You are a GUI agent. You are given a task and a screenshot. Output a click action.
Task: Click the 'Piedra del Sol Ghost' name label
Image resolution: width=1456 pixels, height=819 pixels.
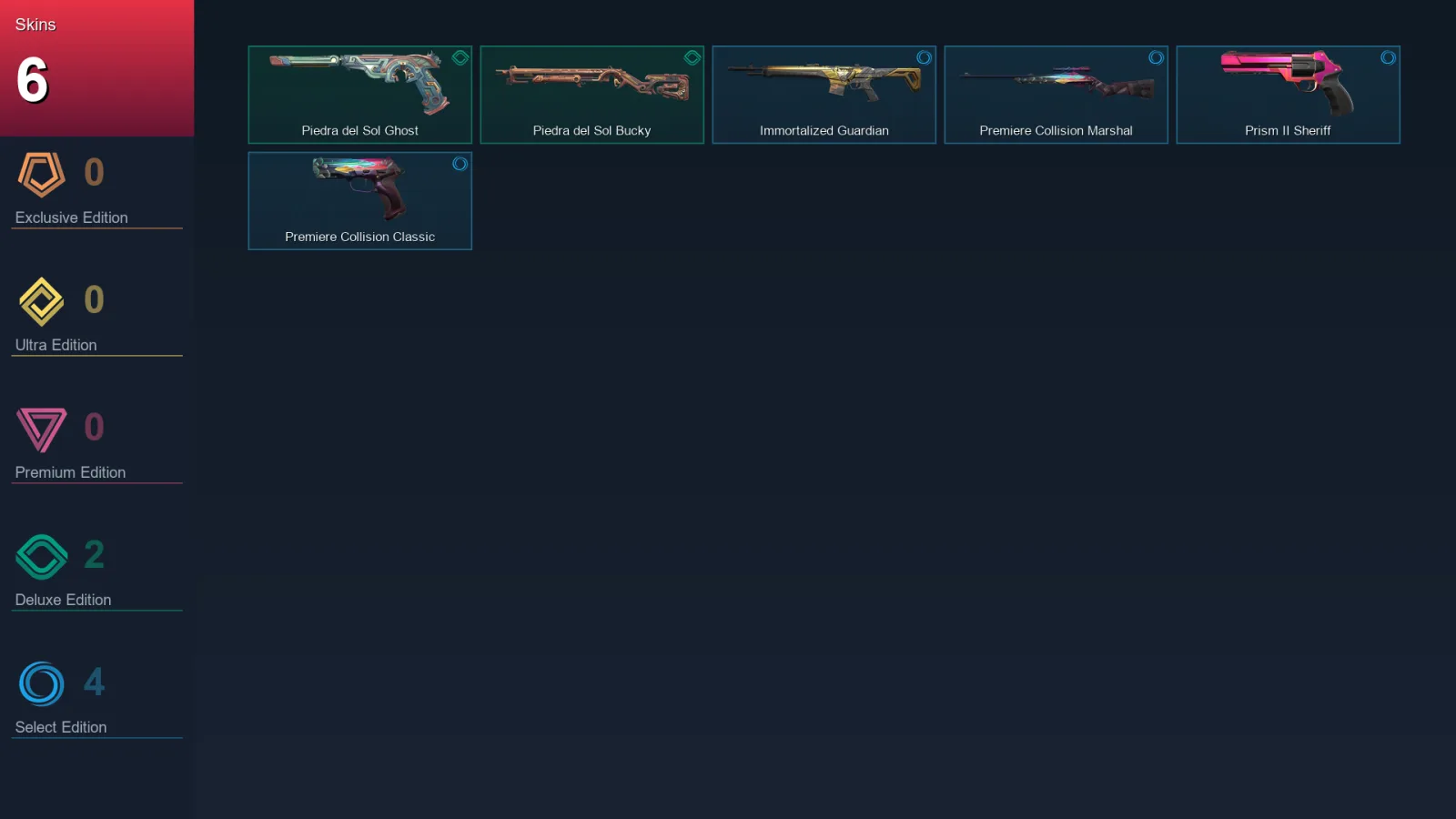coord(360,131)
